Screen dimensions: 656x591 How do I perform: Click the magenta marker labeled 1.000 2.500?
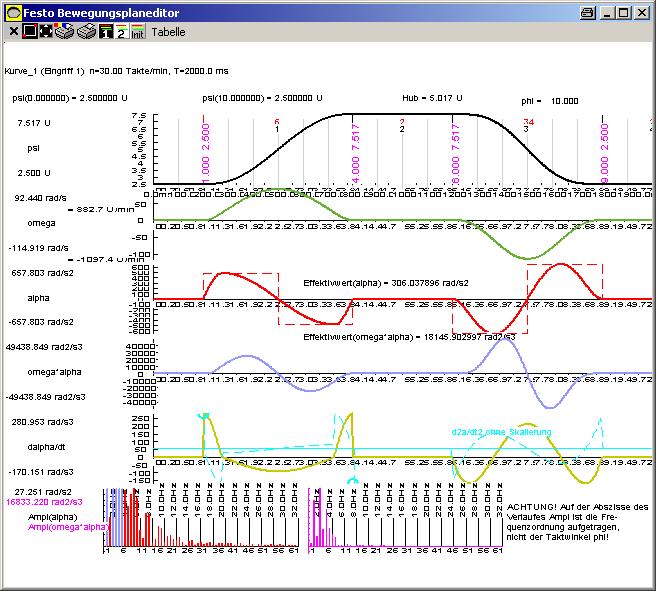tap(205, 153)
